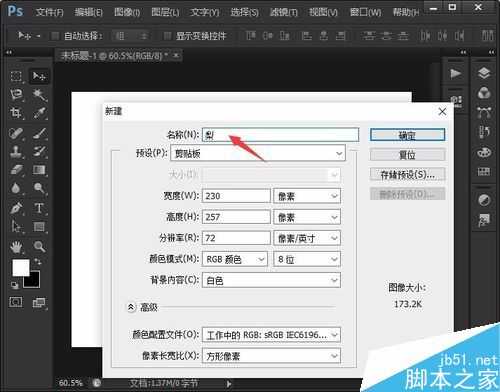Click the 复位 reset button

point(407,155)
